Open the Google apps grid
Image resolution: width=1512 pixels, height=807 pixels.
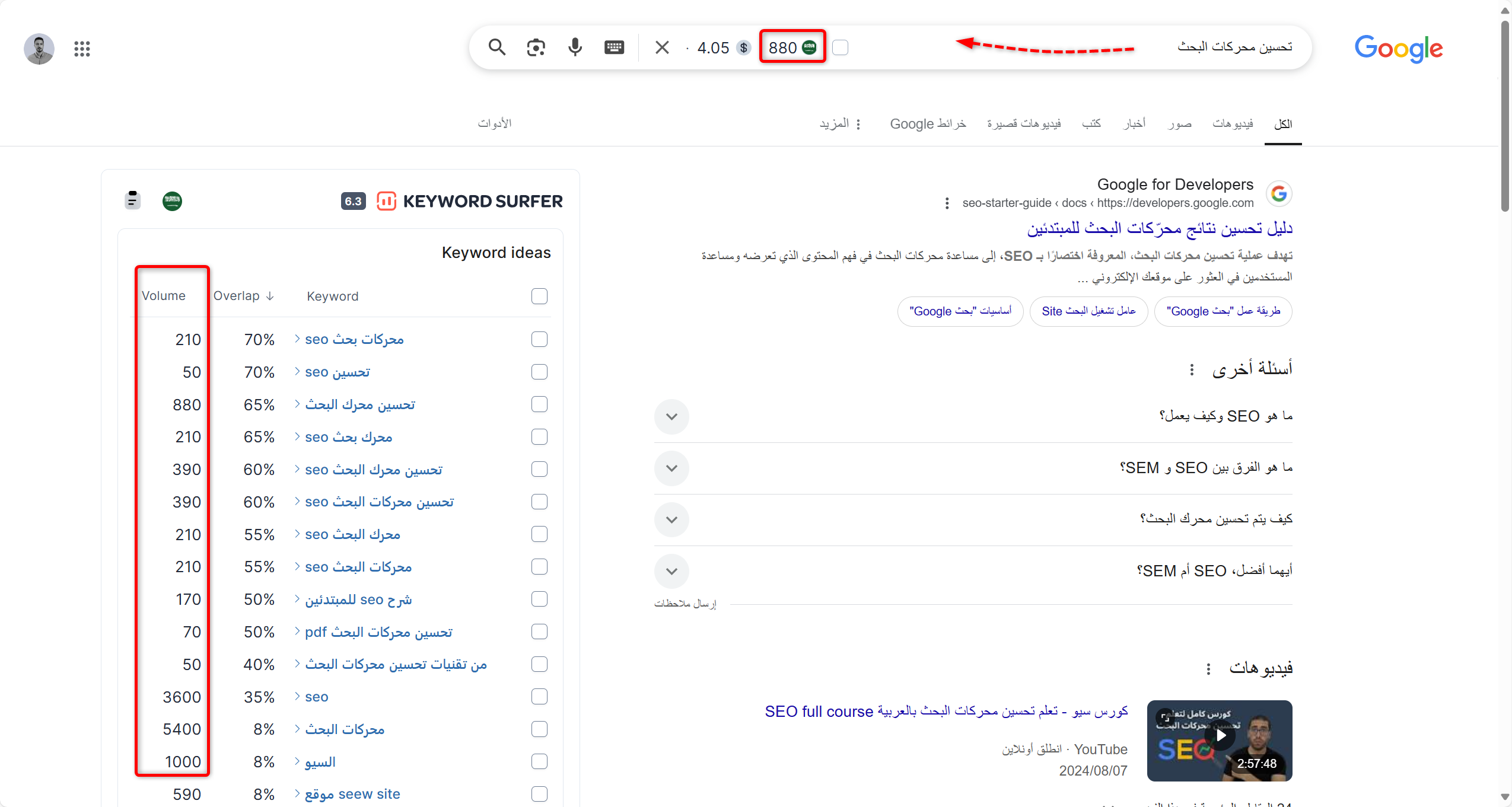coord(81,49)
